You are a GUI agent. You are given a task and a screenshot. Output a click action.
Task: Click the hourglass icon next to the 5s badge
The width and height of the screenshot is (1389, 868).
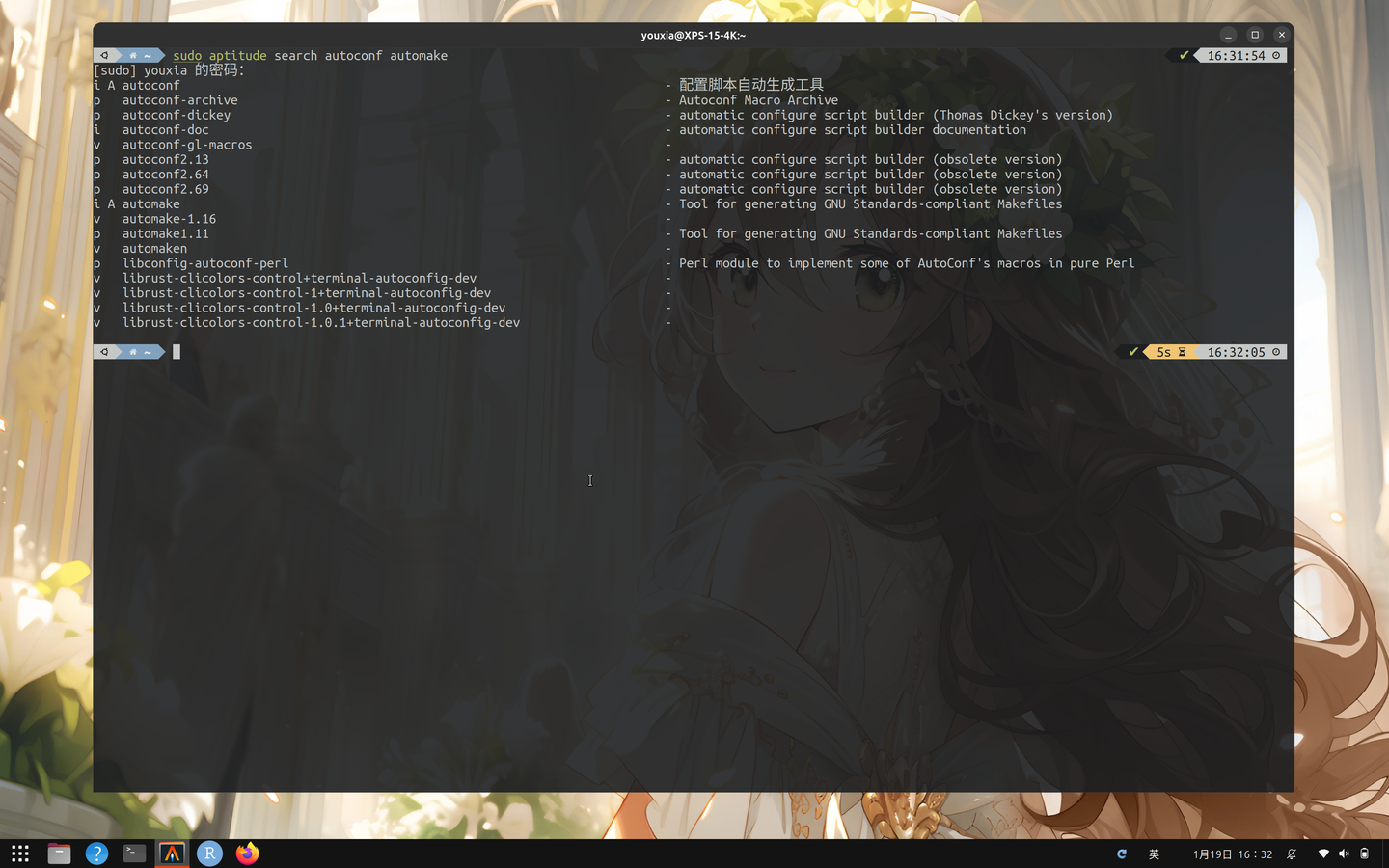[1181, 352]
